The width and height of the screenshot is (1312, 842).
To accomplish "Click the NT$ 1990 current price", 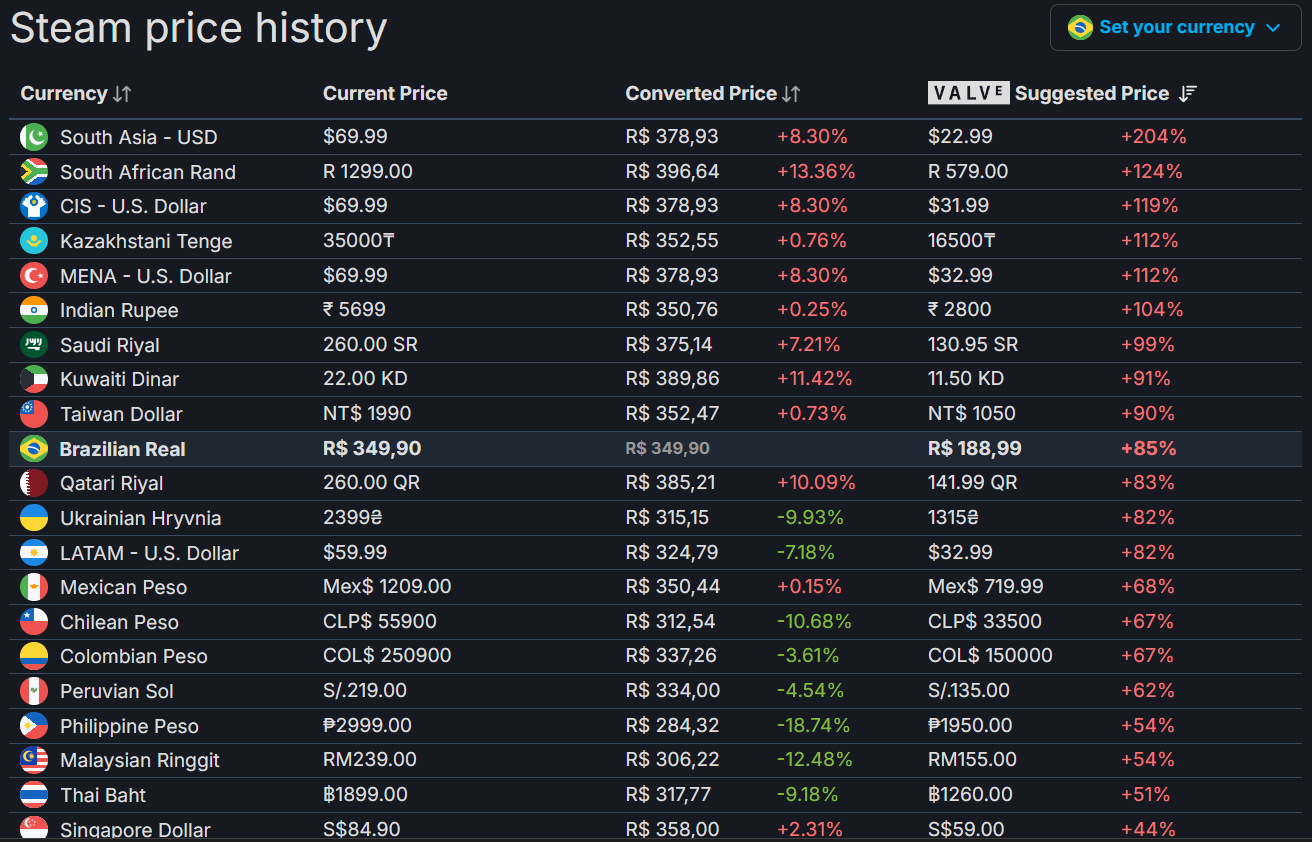I will coord(367,413).
